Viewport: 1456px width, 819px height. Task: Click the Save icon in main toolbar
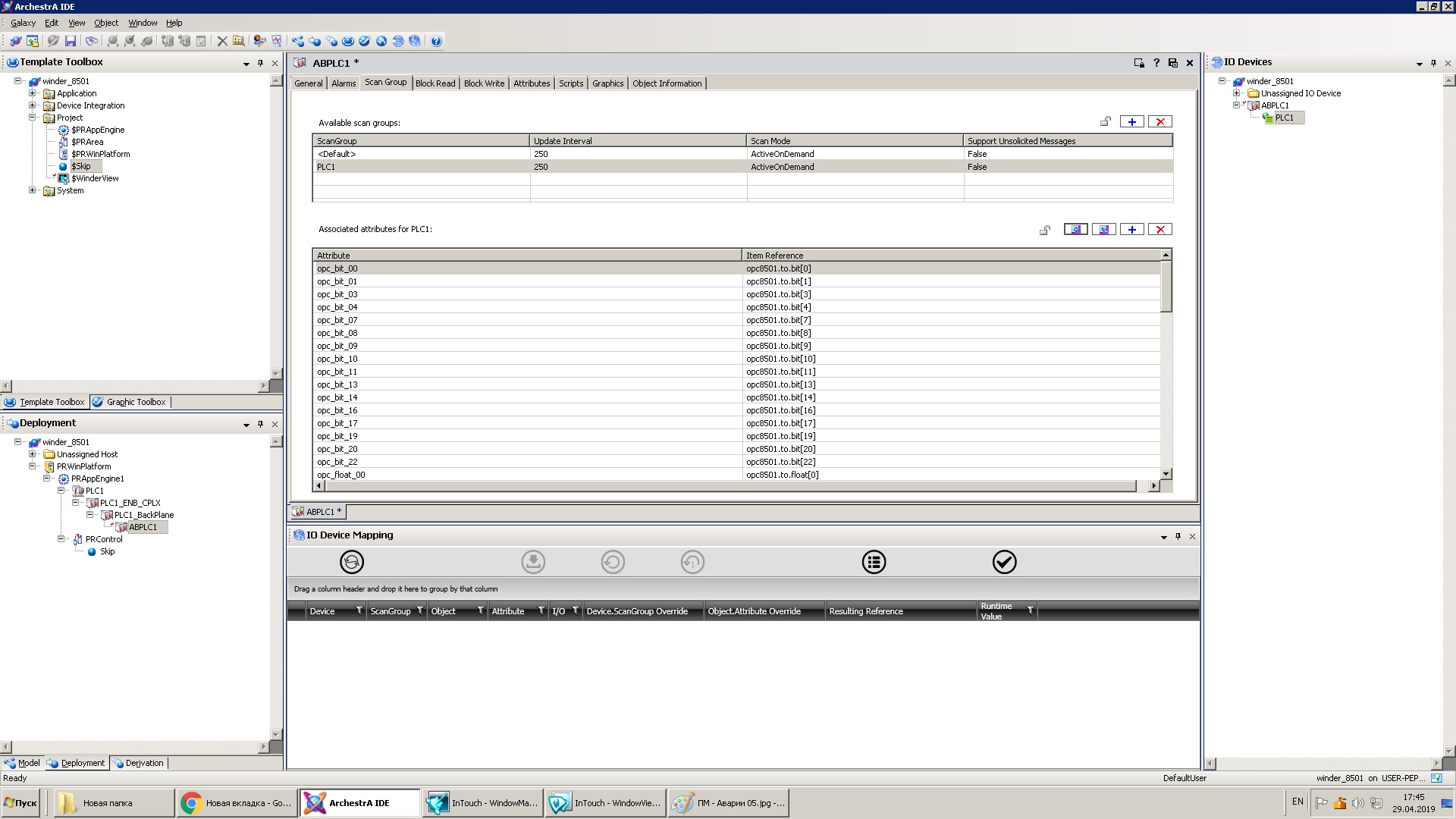71,41
